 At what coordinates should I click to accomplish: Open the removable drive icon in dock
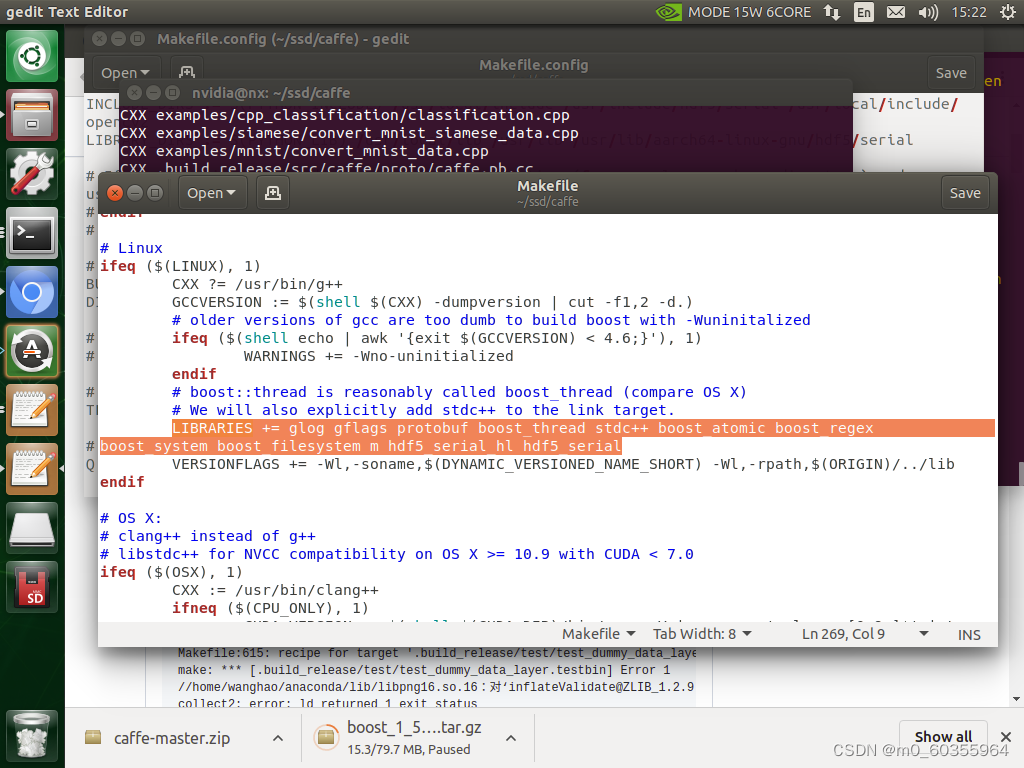(x=32, y=528)
